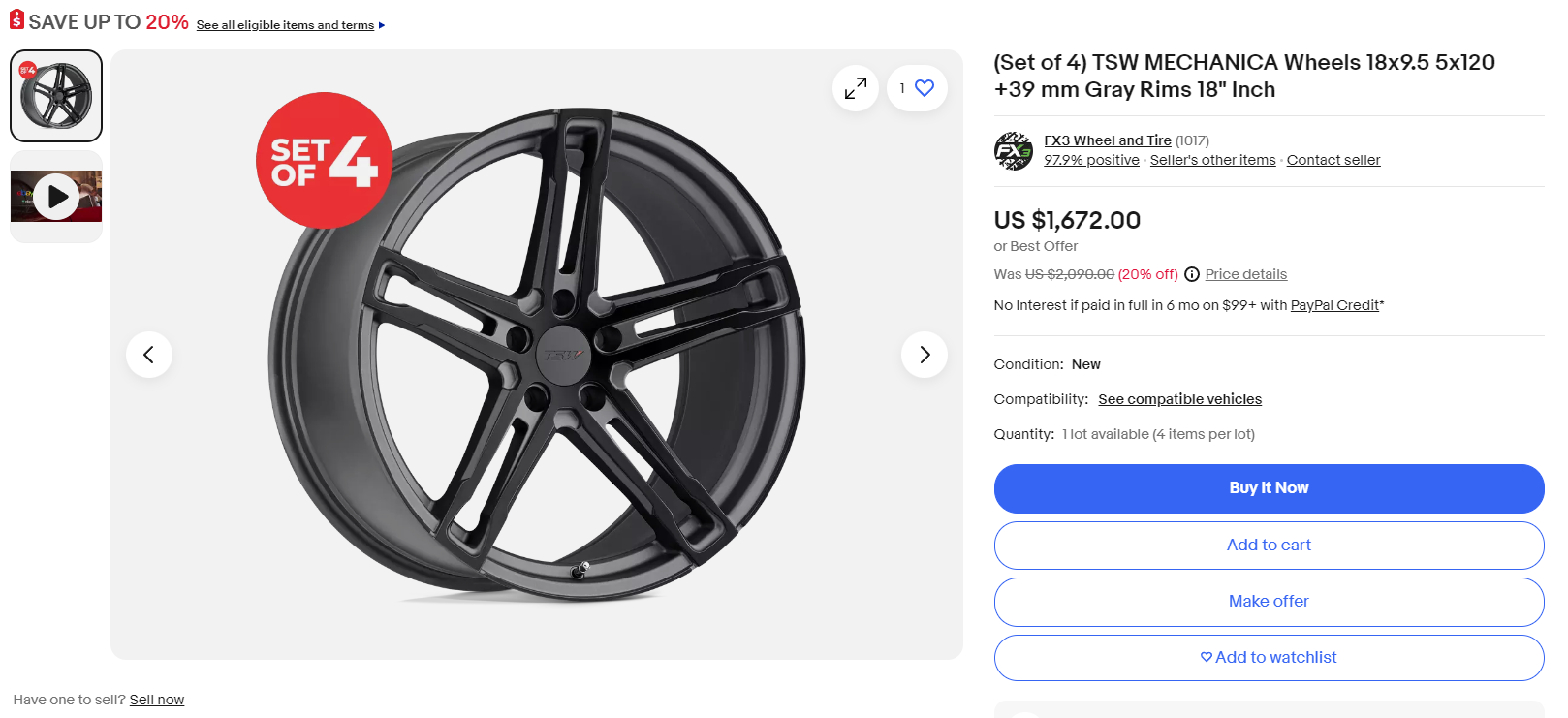The height and width of the screenshot is (718, 1568).
Task: Play the product video thumbnail
Action: point(56,197)
